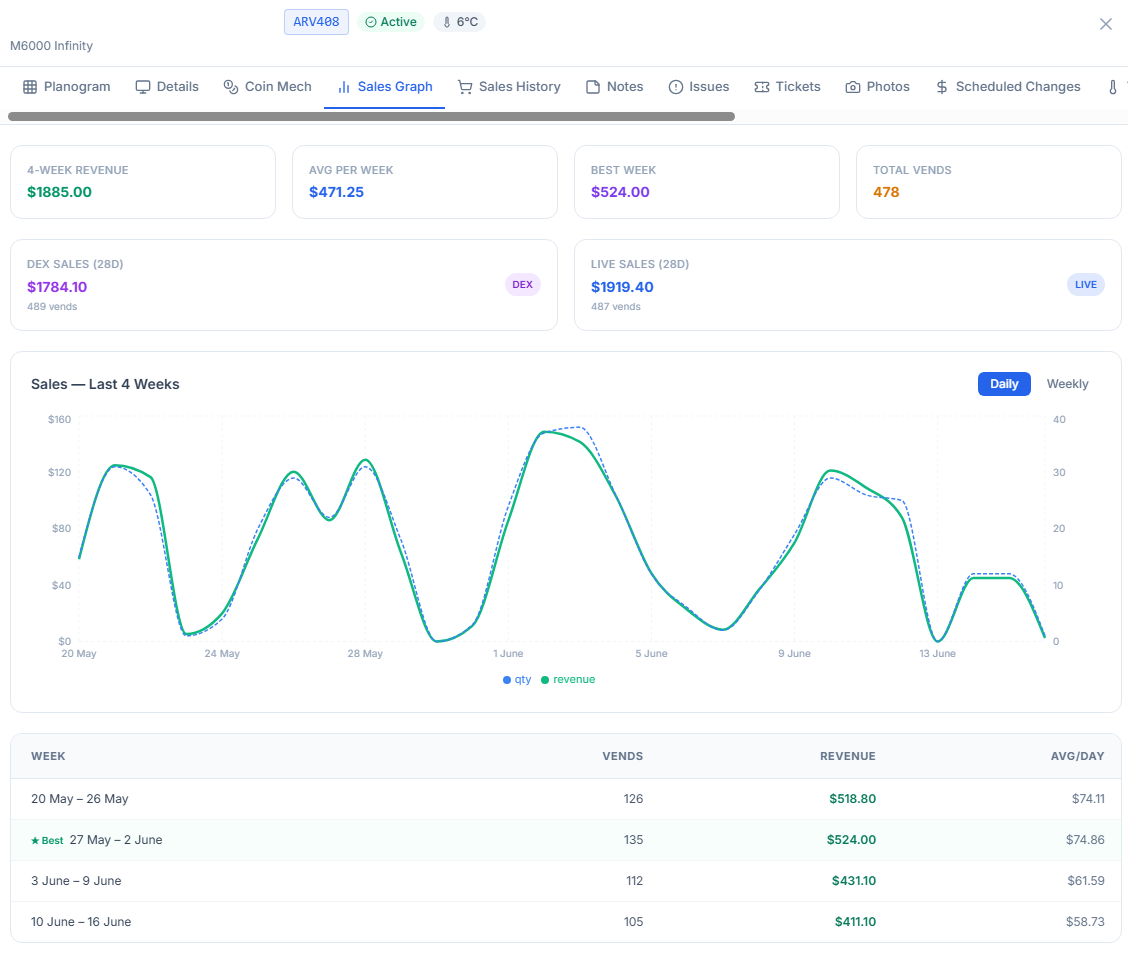Click the Active status badge
This screenshot has width=1128, height=953.
391,22
